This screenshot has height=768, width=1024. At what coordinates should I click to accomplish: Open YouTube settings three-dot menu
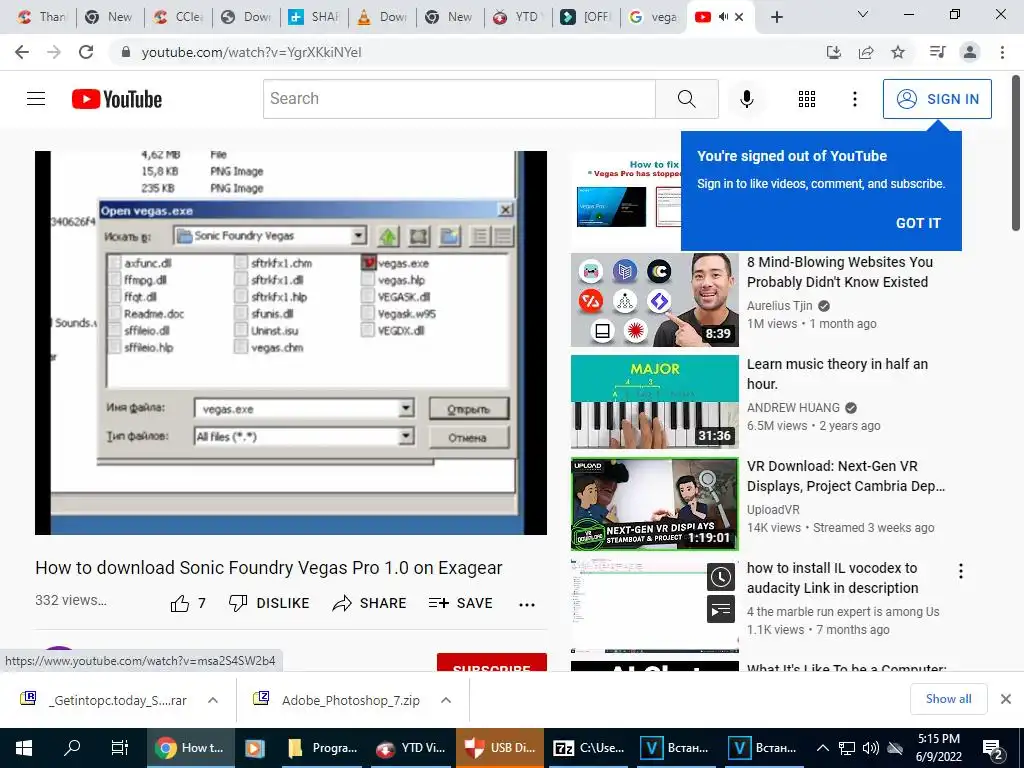tap(854, 99)
